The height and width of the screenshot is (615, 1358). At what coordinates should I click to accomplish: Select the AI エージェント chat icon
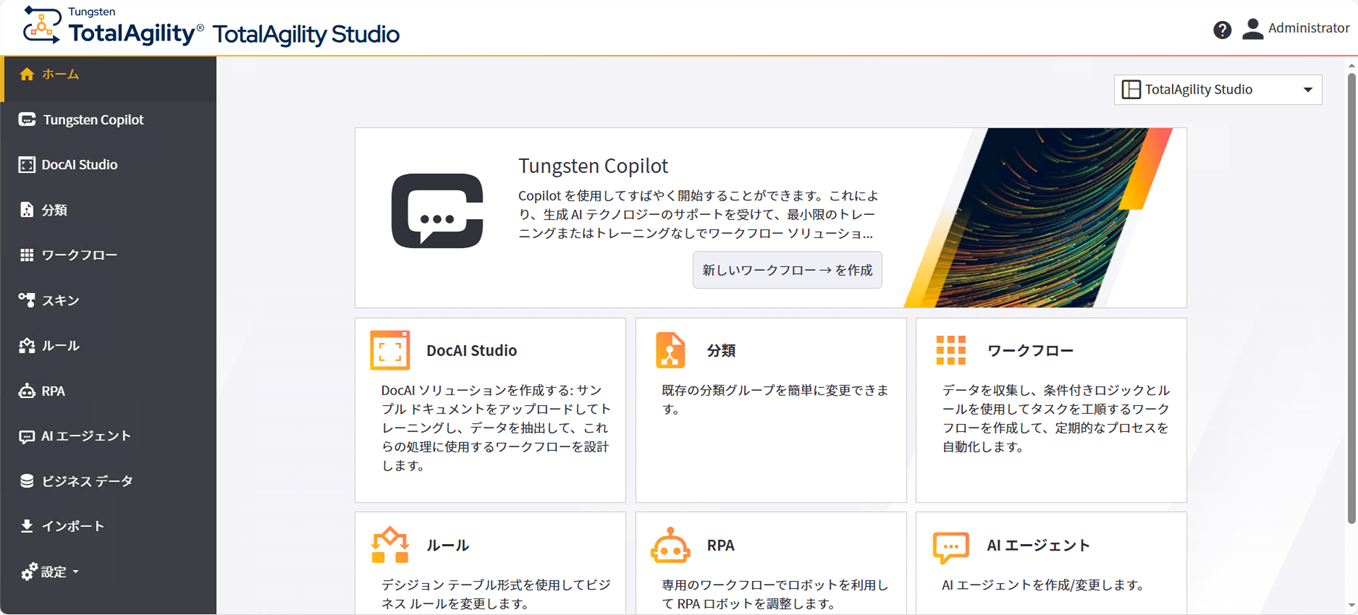coord(27,435)
